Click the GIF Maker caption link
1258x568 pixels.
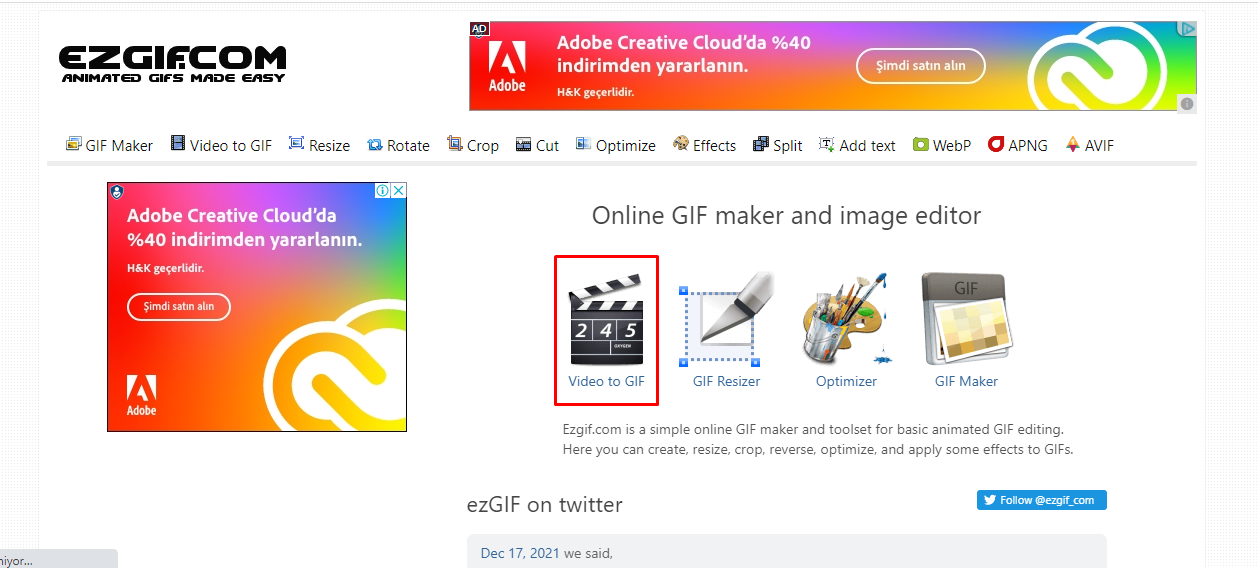tap(966, 381)
